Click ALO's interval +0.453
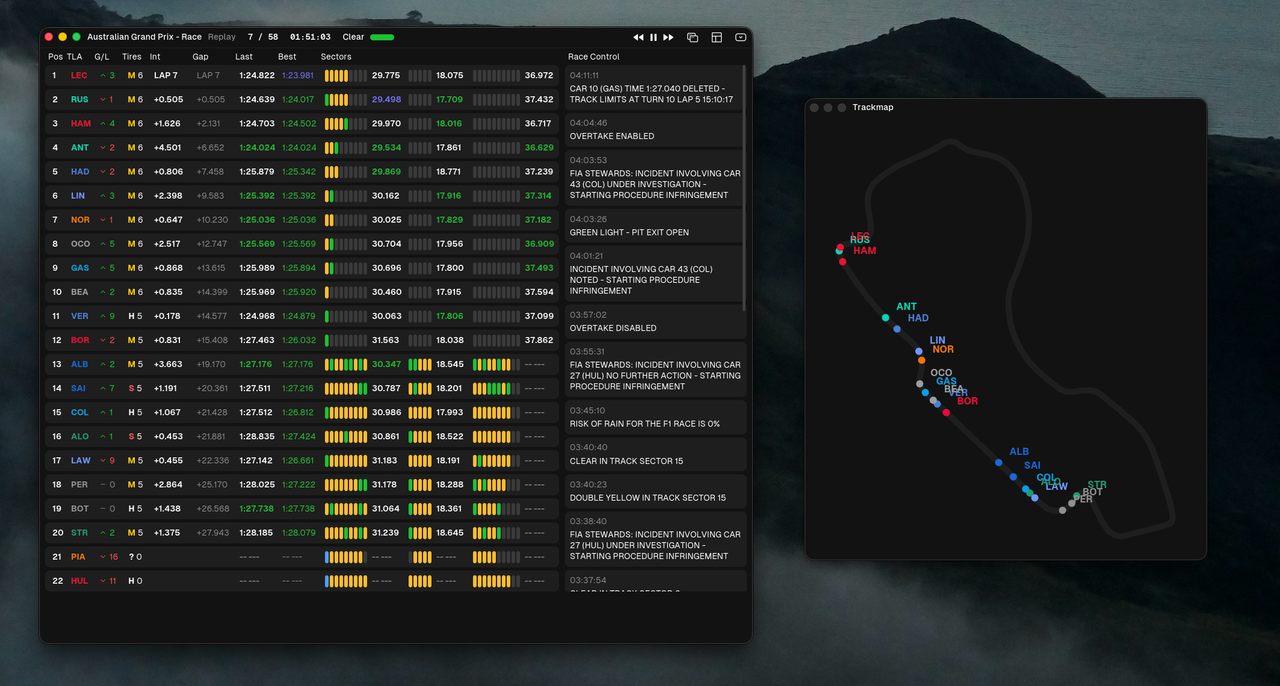This screenshot has height=686, width=1280. (x=168, y=436)
